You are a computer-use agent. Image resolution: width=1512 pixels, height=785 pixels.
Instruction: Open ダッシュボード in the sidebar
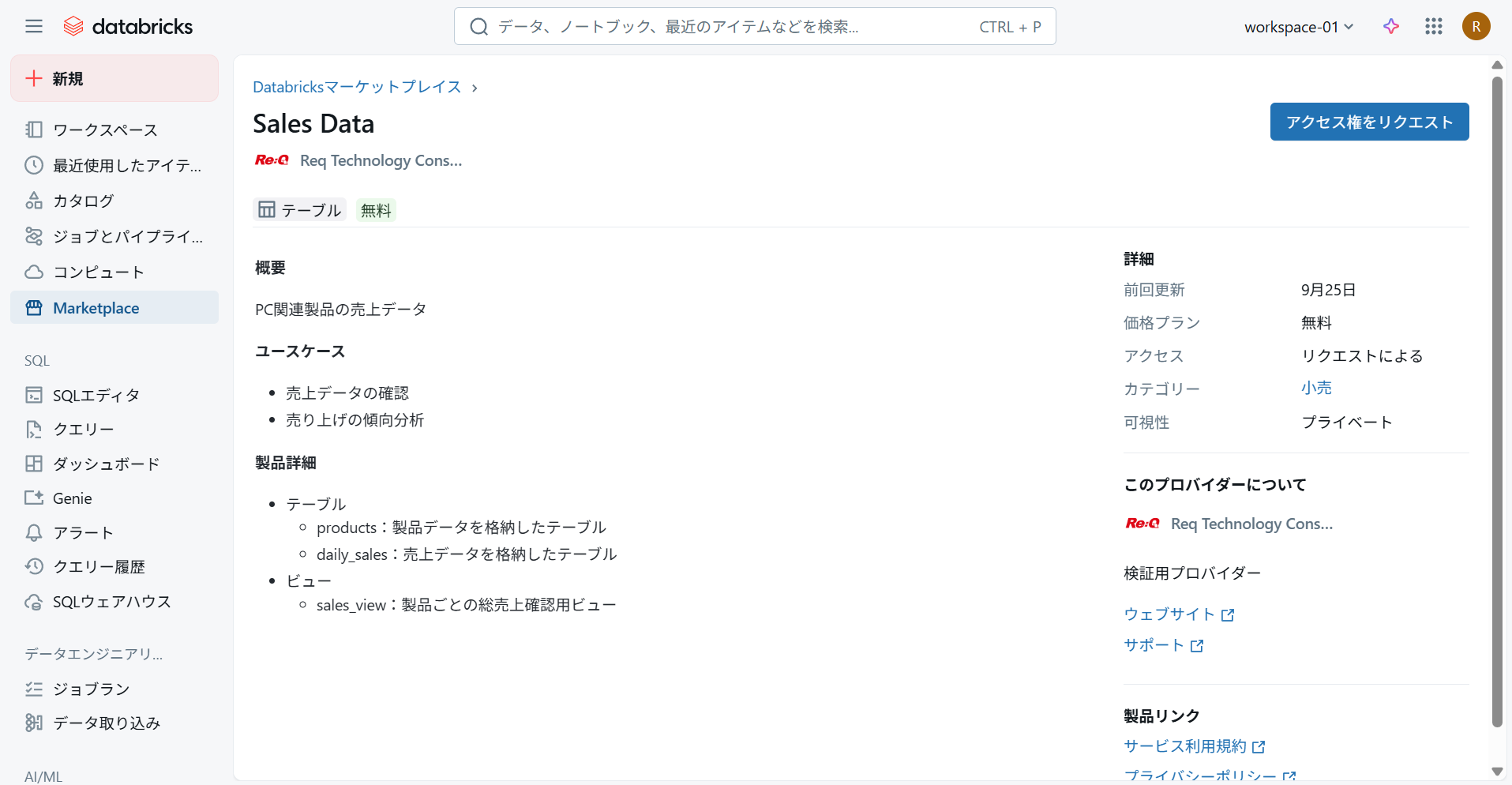[x=114, y=464]
